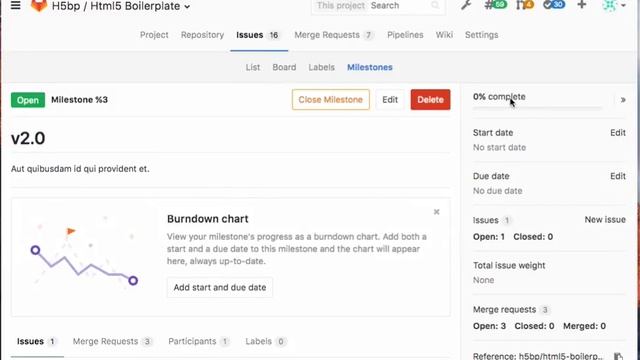640x360 pixels.
Task: Open the Settings tab
Action: point(482,35)
